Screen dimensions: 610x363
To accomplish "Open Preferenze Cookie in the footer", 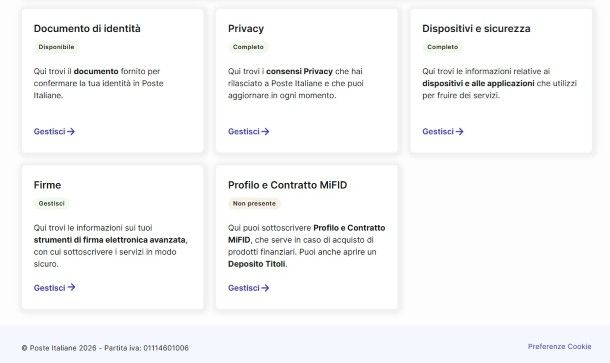I will coord(559,347).
